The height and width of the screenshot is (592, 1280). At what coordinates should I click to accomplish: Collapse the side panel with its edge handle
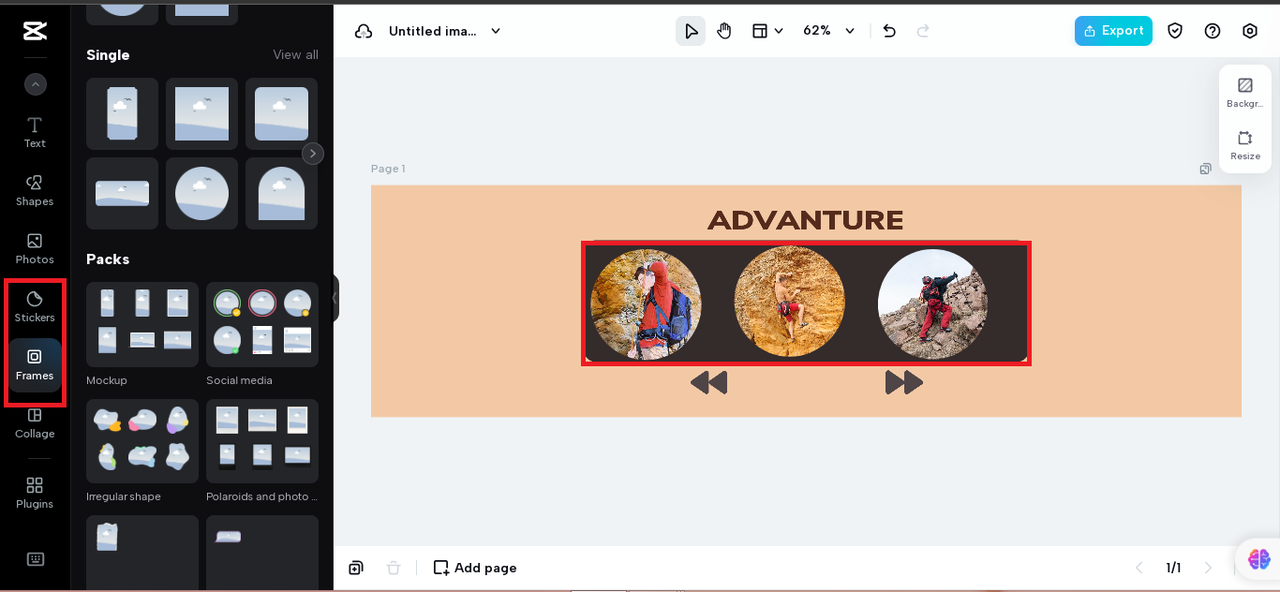pos(335,298)
